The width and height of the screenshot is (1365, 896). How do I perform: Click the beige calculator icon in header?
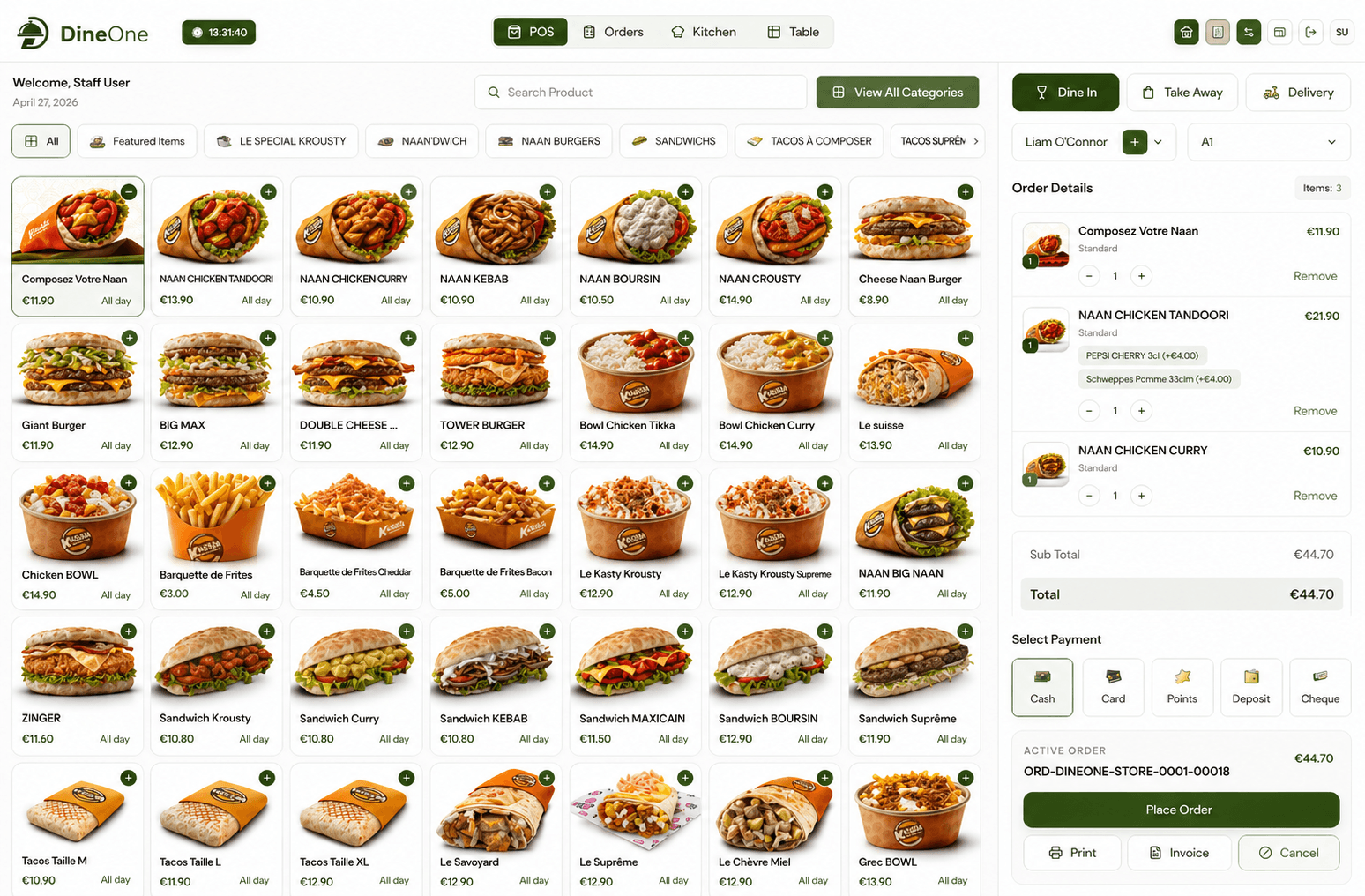(1218, 33)
